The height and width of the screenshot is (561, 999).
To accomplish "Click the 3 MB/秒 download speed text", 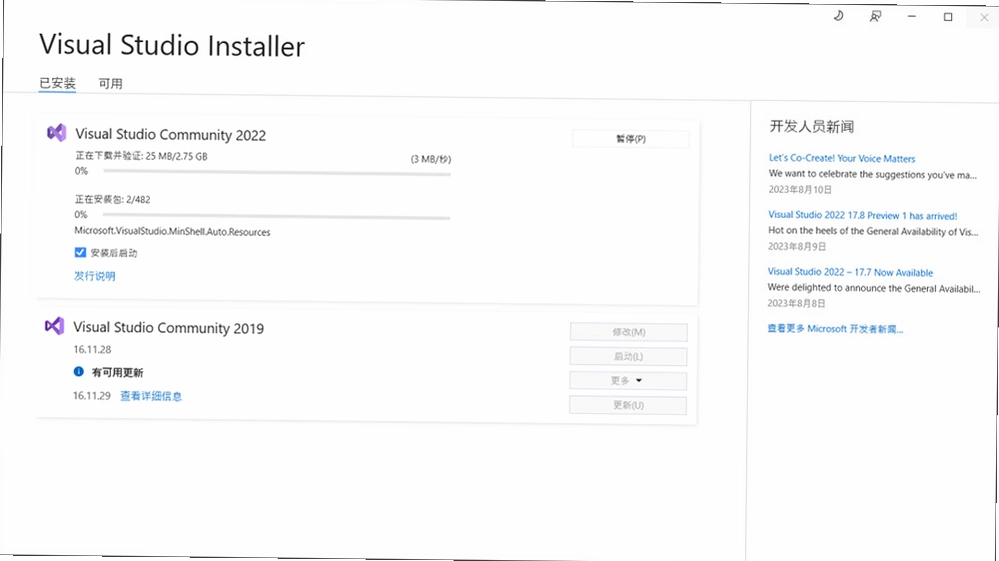I will click(x=431, y=159).
